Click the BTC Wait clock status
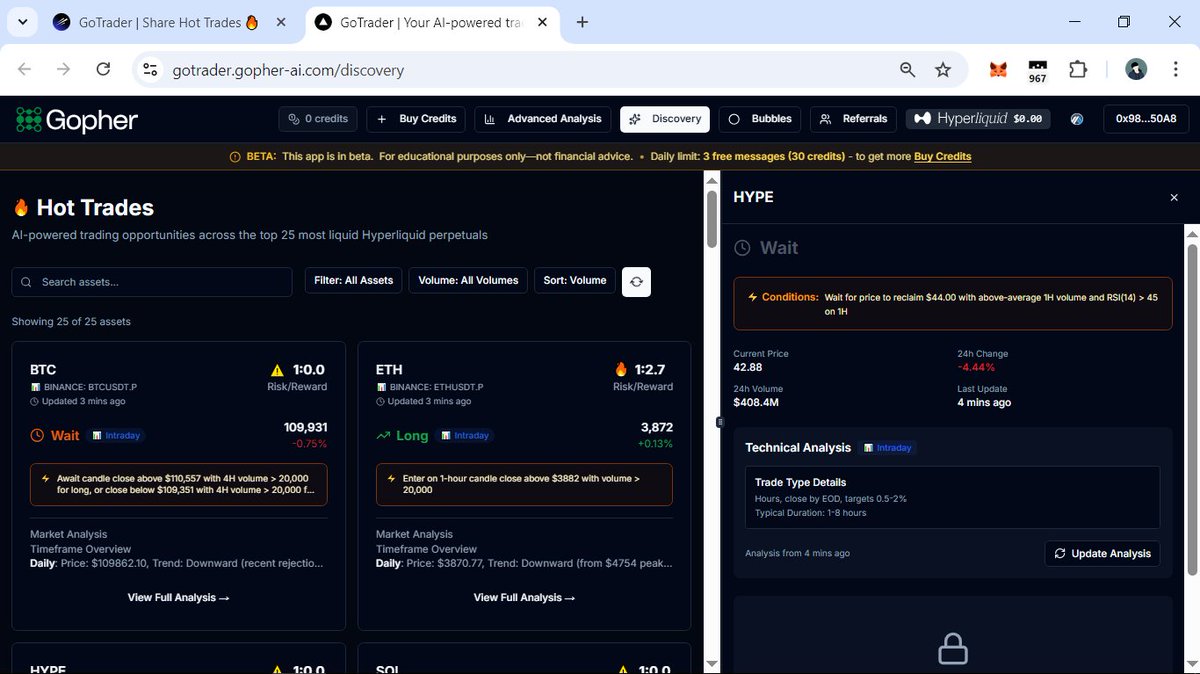 pyautogui.click(x=55, y=435)
